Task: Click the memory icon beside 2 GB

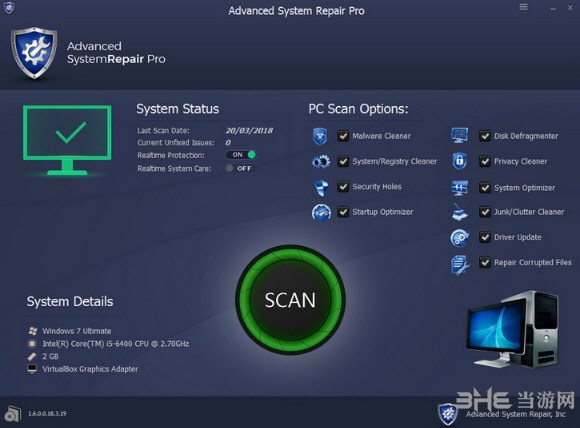Action: 33,356
